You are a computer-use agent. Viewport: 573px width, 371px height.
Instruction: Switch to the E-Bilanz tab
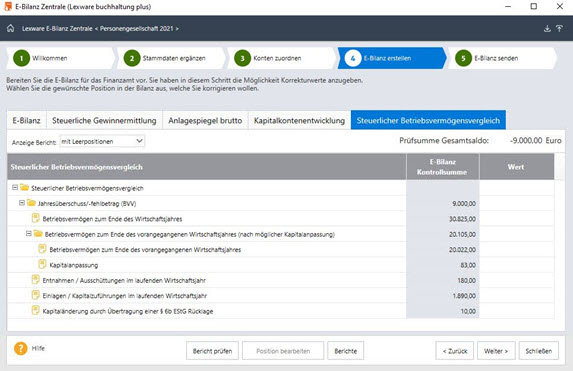tap(26, 121)
